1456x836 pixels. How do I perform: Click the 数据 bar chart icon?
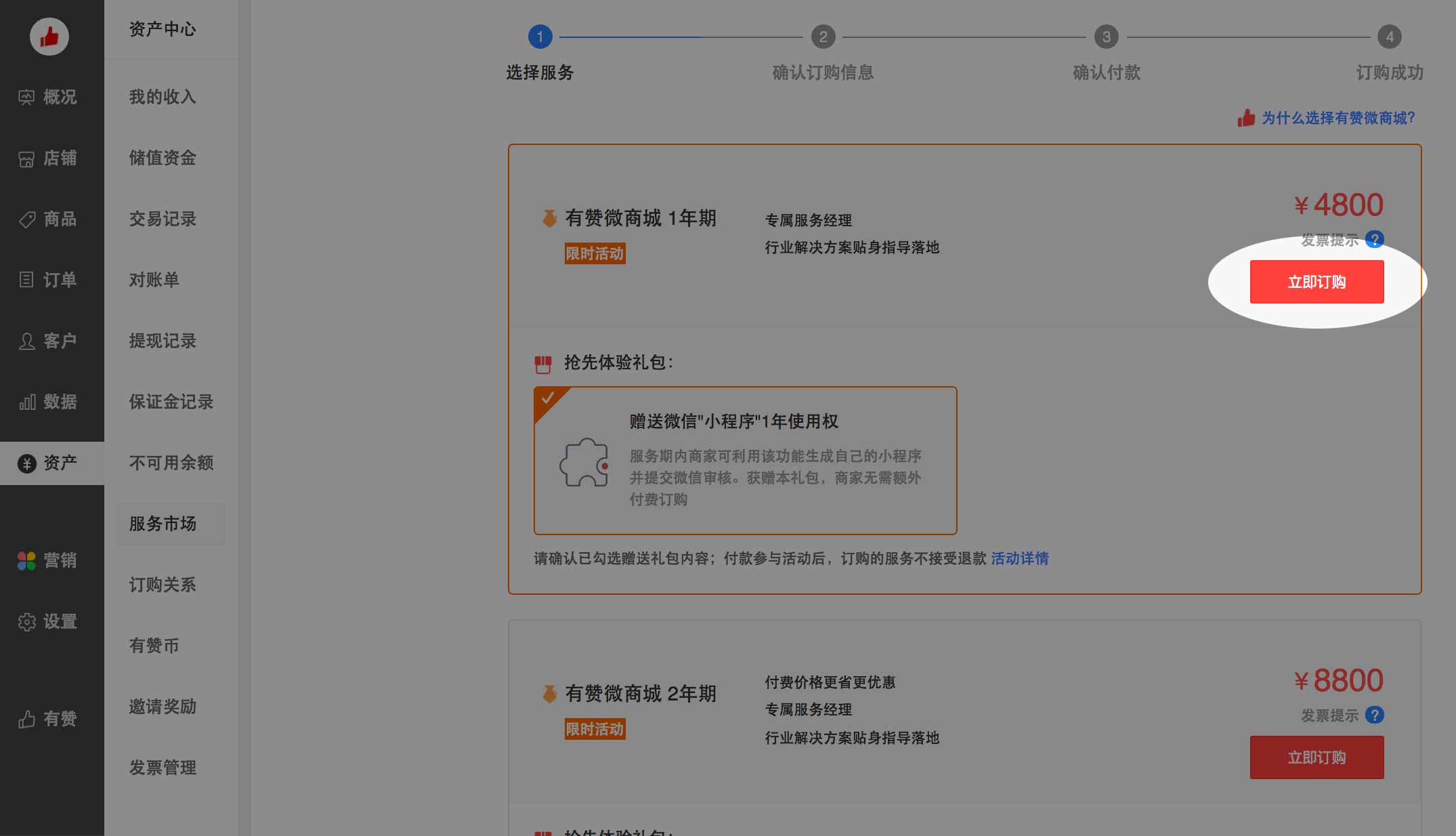coord(27,402)
